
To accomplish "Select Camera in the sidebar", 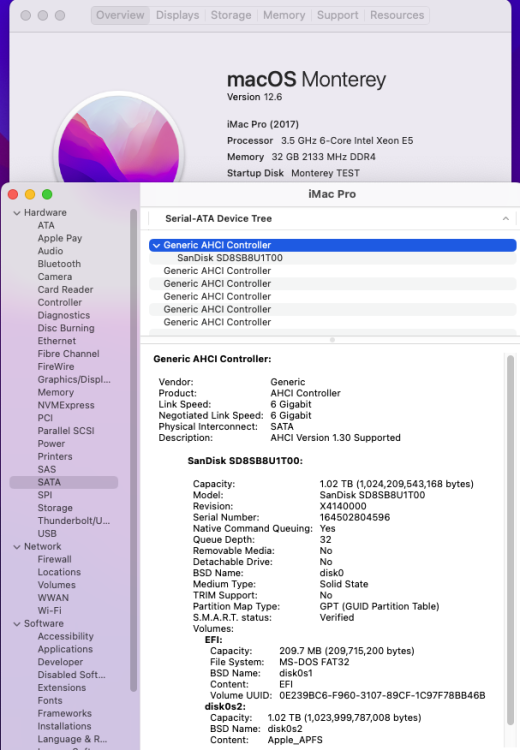I will (x=55, y=277).
